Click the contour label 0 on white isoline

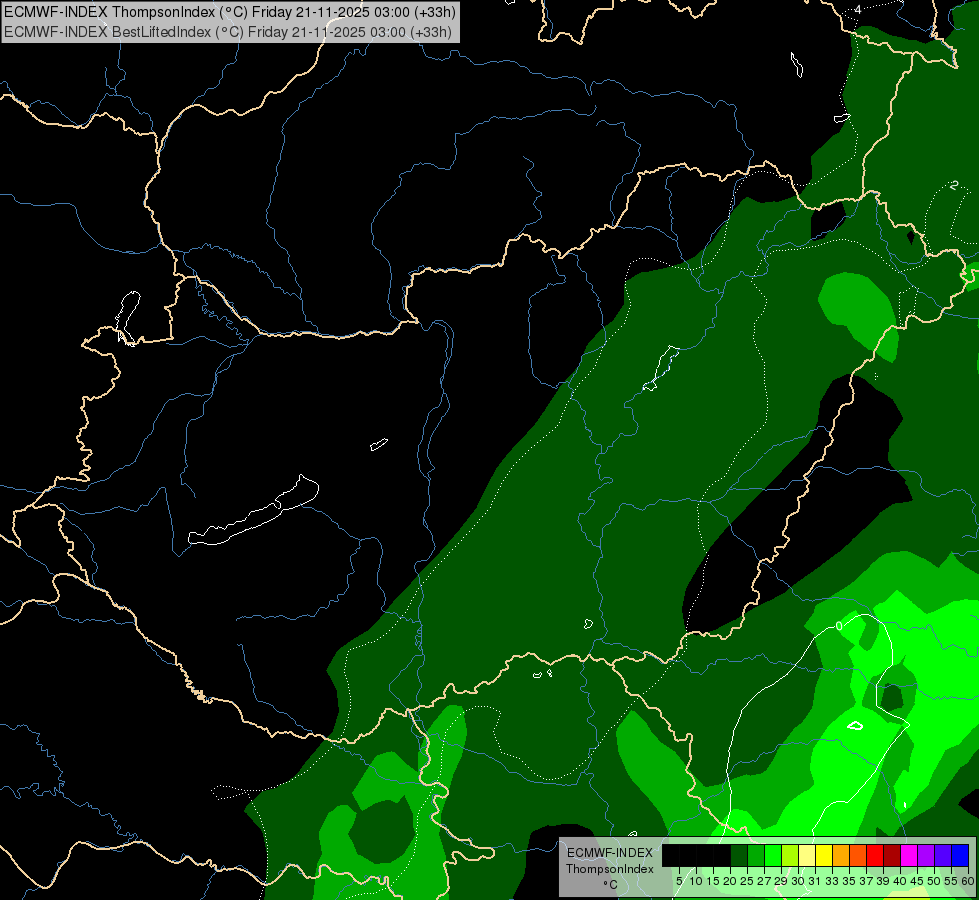coord(839,626)
